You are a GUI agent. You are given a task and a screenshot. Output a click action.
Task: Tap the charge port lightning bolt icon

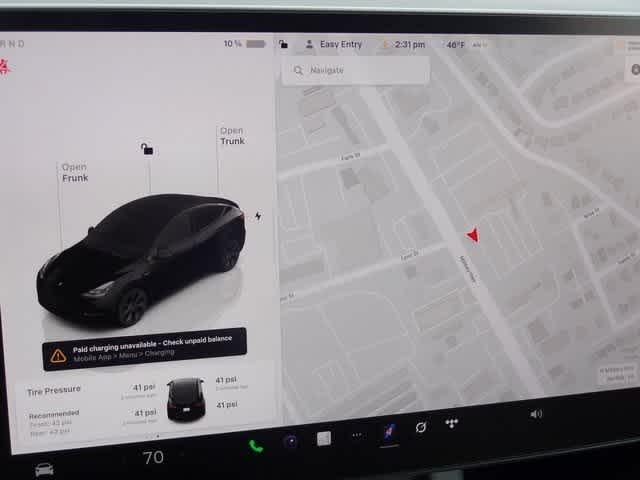[258, 216]
